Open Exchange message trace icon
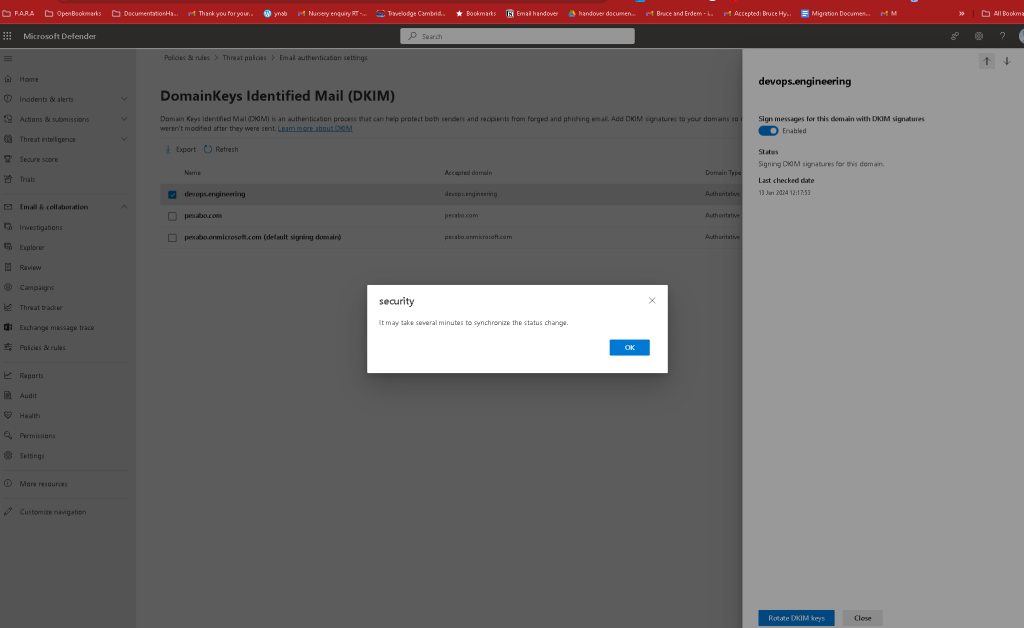The image size is (1024, 628). click(x=8, y=327)
